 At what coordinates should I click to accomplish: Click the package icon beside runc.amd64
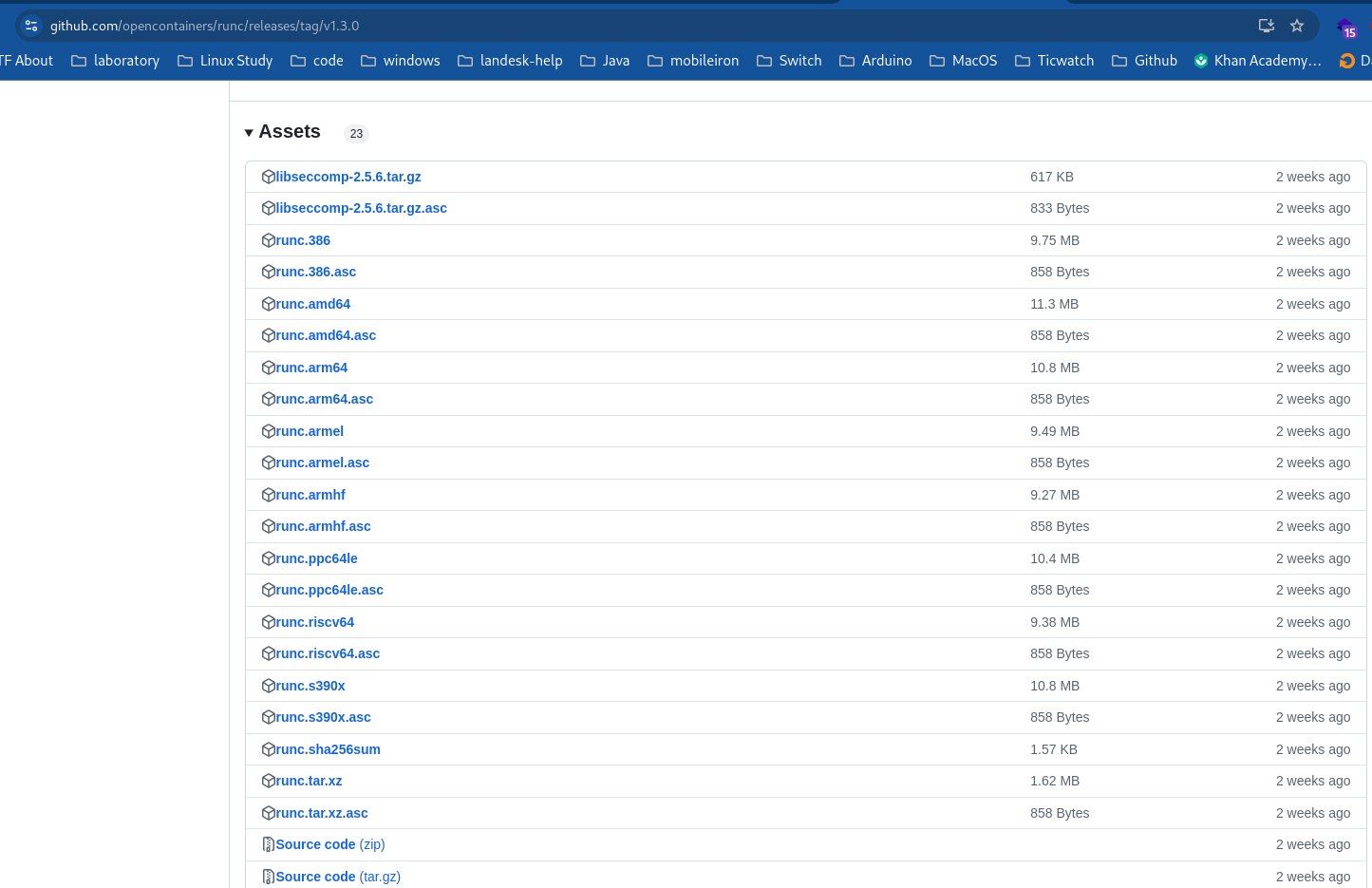tap(268, 304)
